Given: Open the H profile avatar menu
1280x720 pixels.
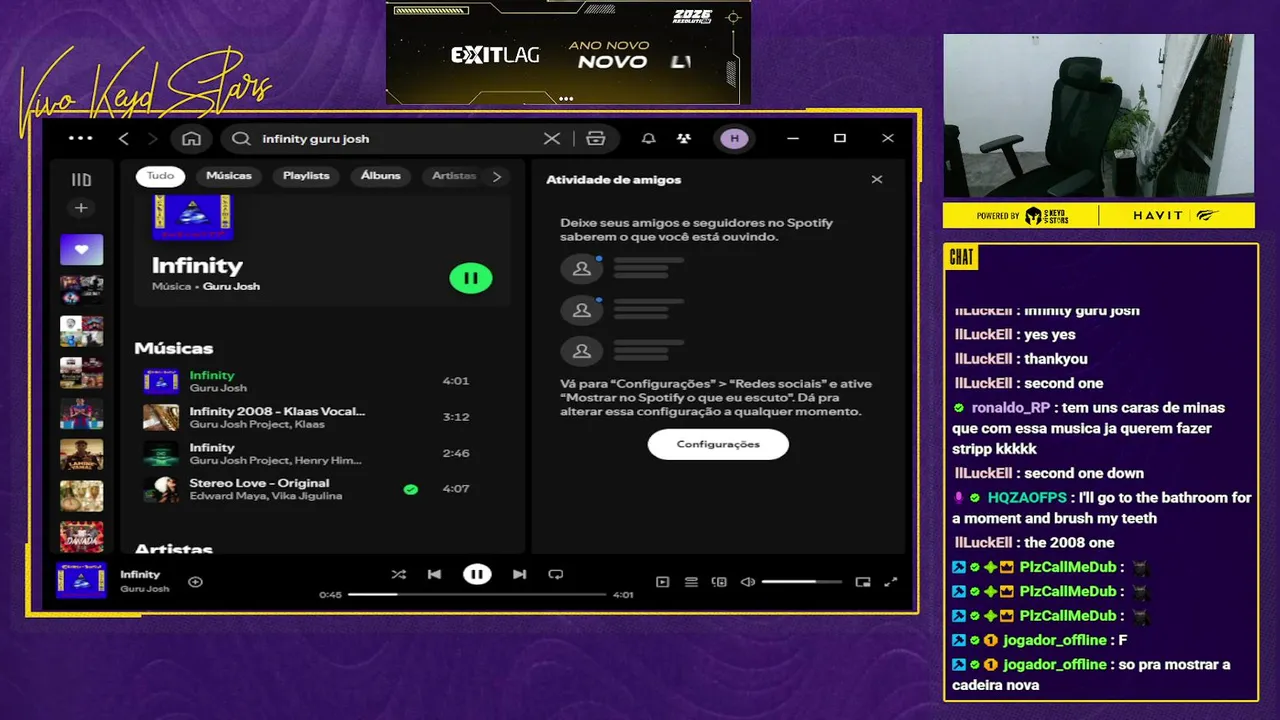Looking at the screenshot, I should point(734,138).
